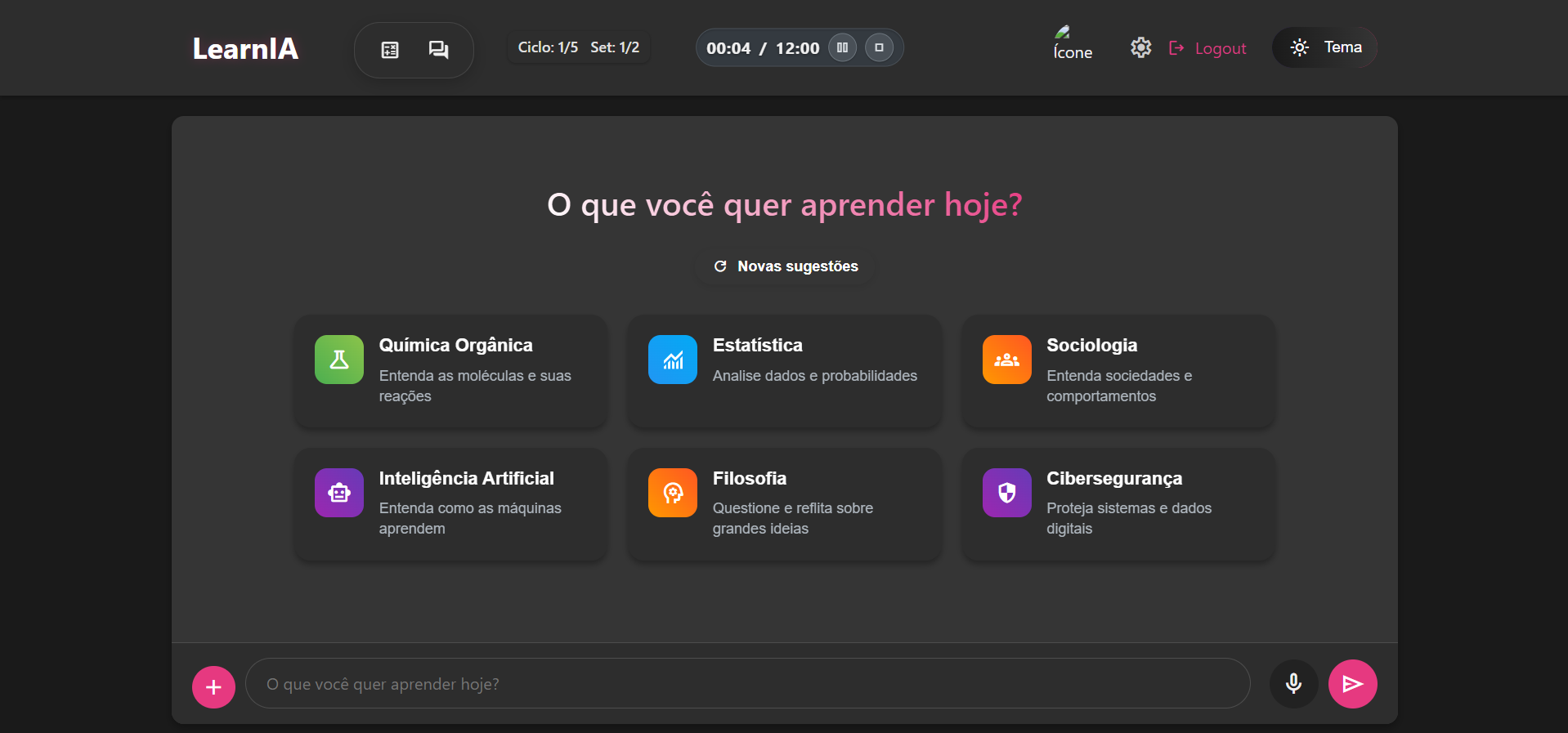Stop the Pomodoro timer
This screenshot has width=1568, height=733.
coord(879,47)
